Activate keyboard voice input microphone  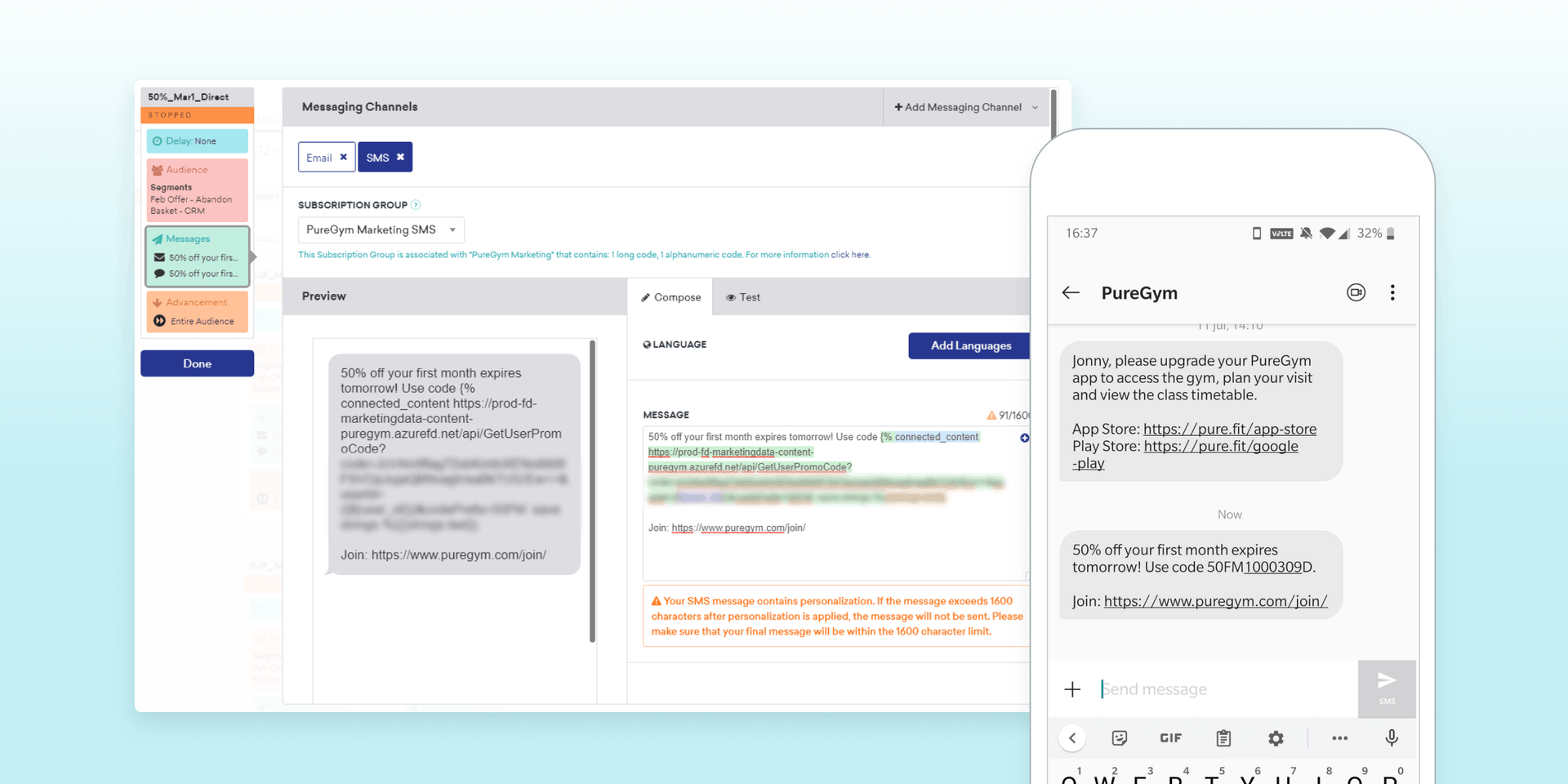tap(1392, 738)
